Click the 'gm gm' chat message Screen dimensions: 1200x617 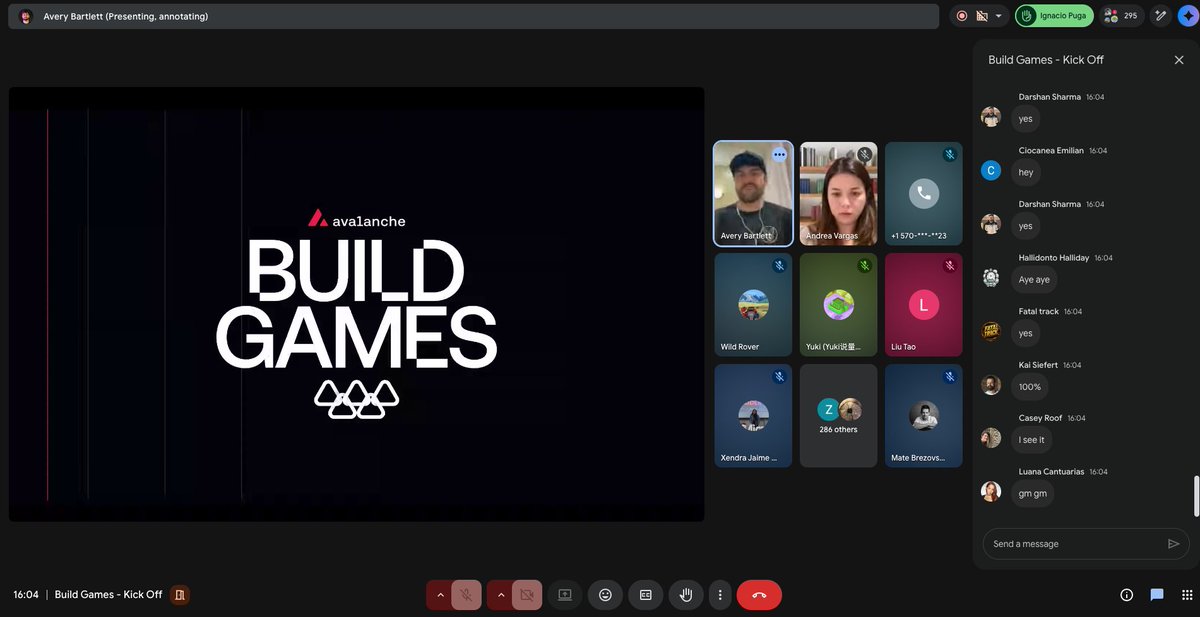click(x=1032, y=493)
